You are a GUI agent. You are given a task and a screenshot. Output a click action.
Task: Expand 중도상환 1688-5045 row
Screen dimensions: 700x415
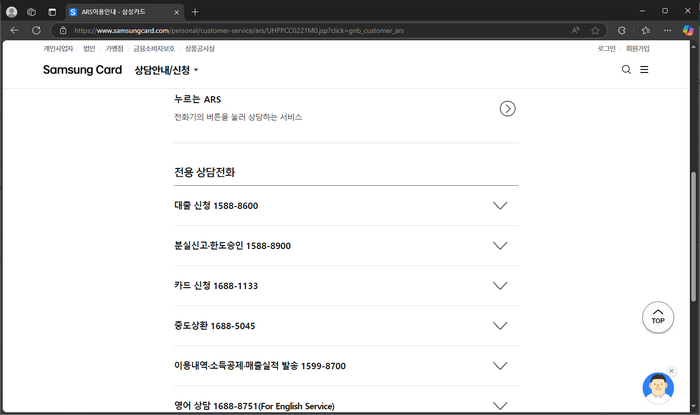point(346,326)
